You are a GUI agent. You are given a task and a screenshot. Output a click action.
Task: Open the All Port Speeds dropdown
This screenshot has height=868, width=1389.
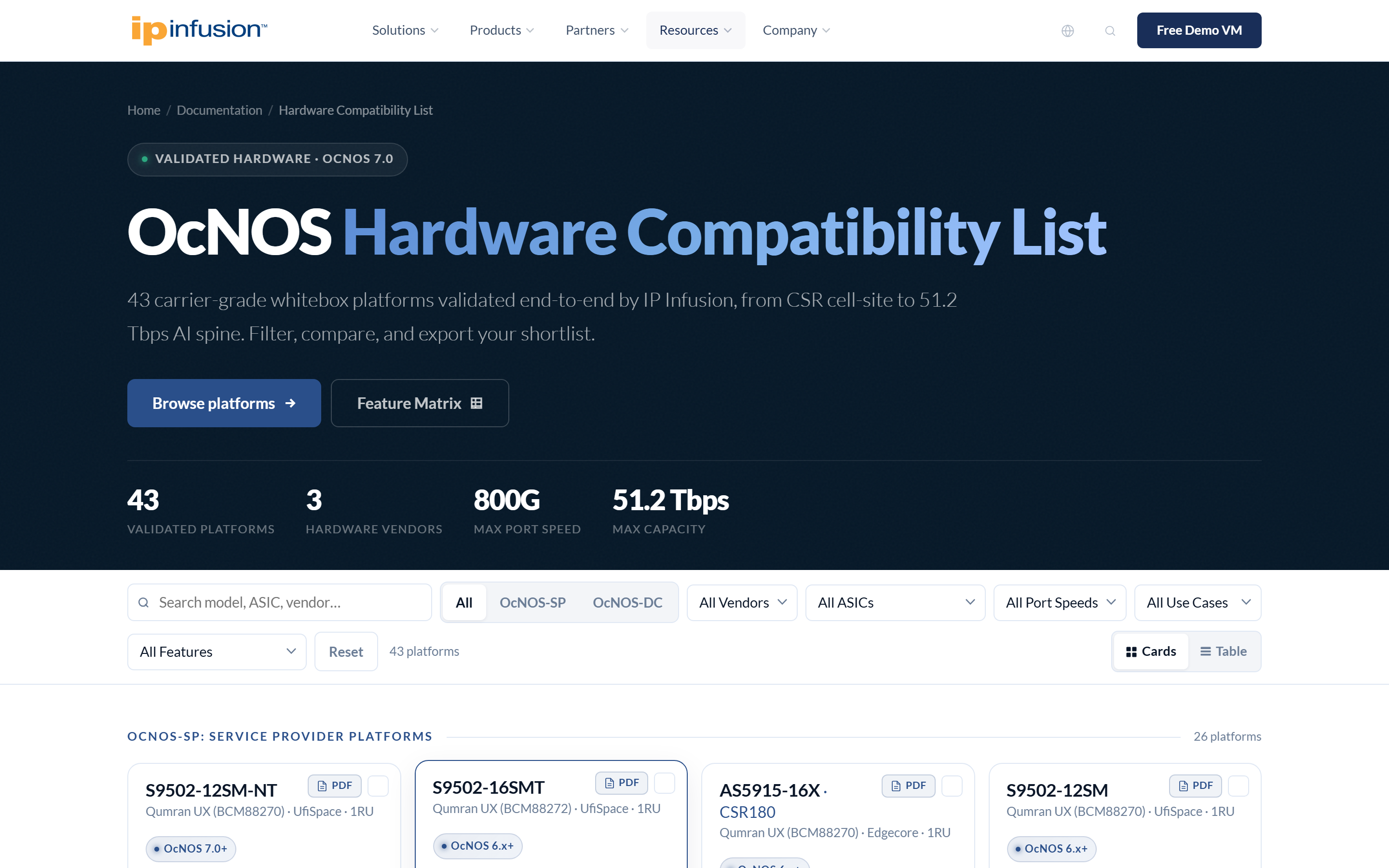click(1060, 602)
